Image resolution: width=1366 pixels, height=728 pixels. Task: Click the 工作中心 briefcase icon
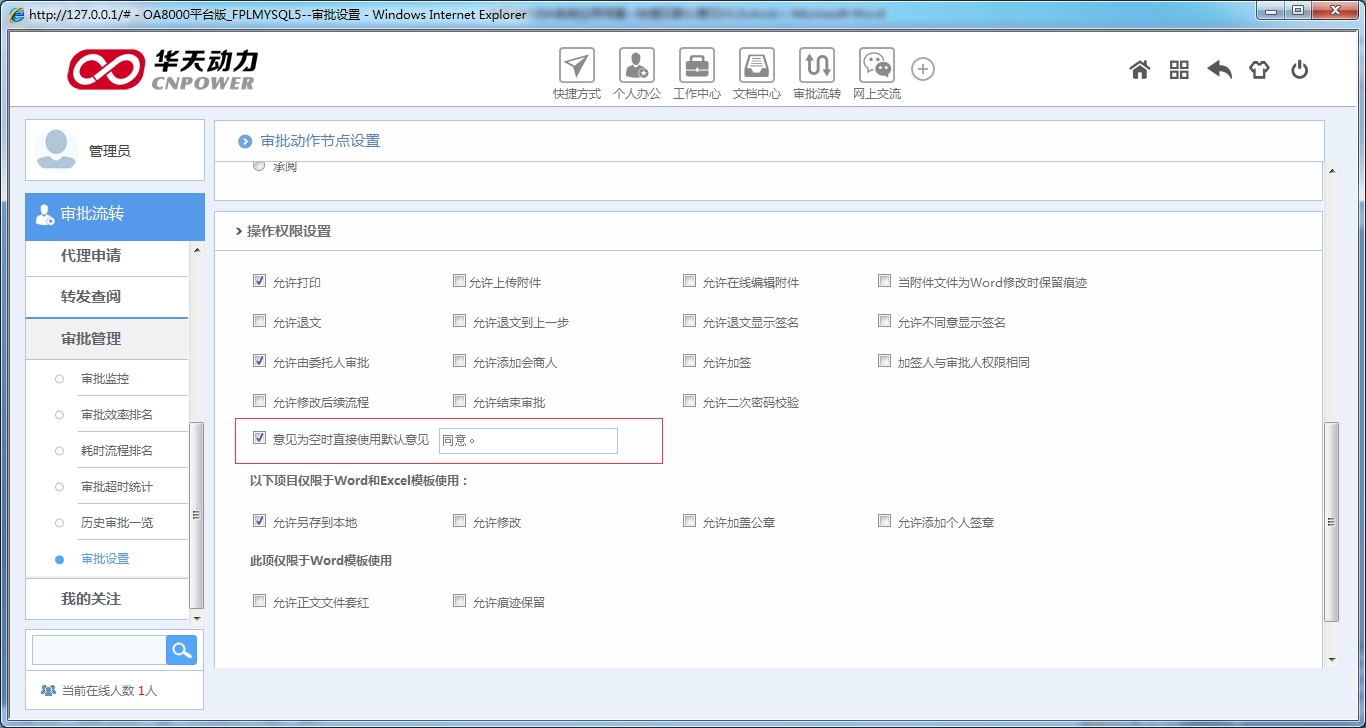696,66
